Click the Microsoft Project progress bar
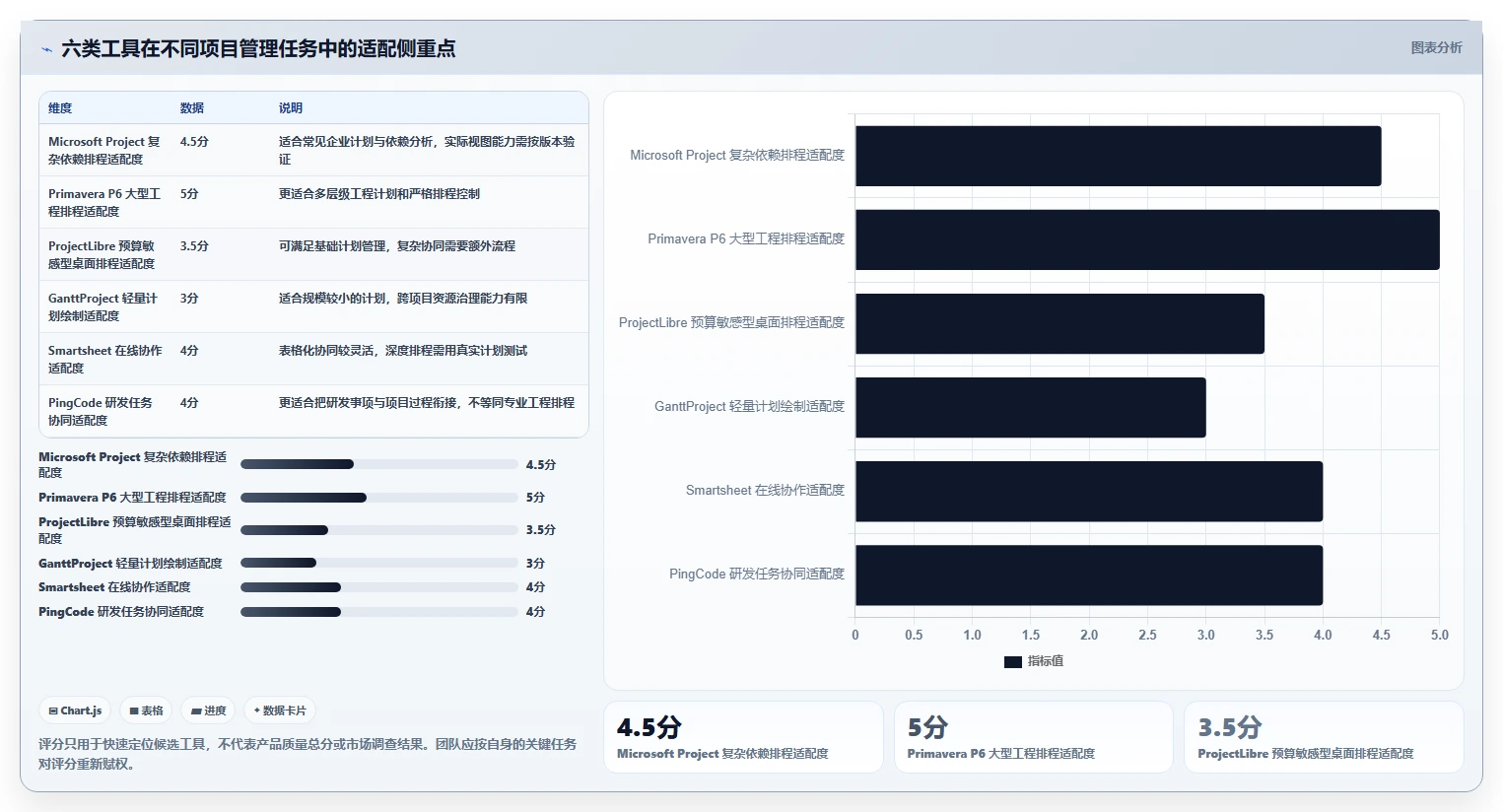The height and width of the screenshot is (812, 1503). pos(379,464)
